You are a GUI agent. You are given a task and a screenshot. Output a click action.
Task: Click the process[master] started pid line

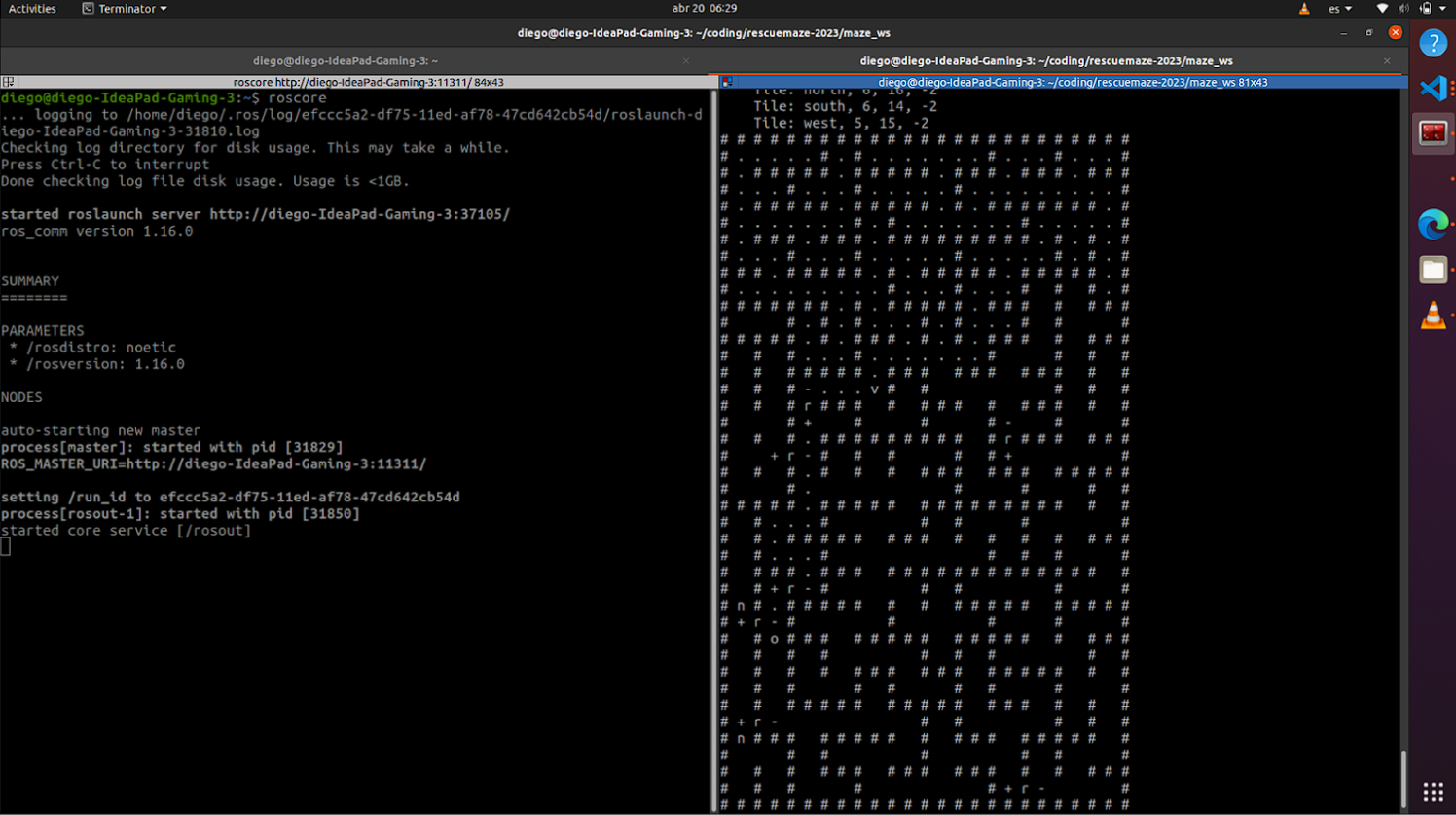click(171, 447)
